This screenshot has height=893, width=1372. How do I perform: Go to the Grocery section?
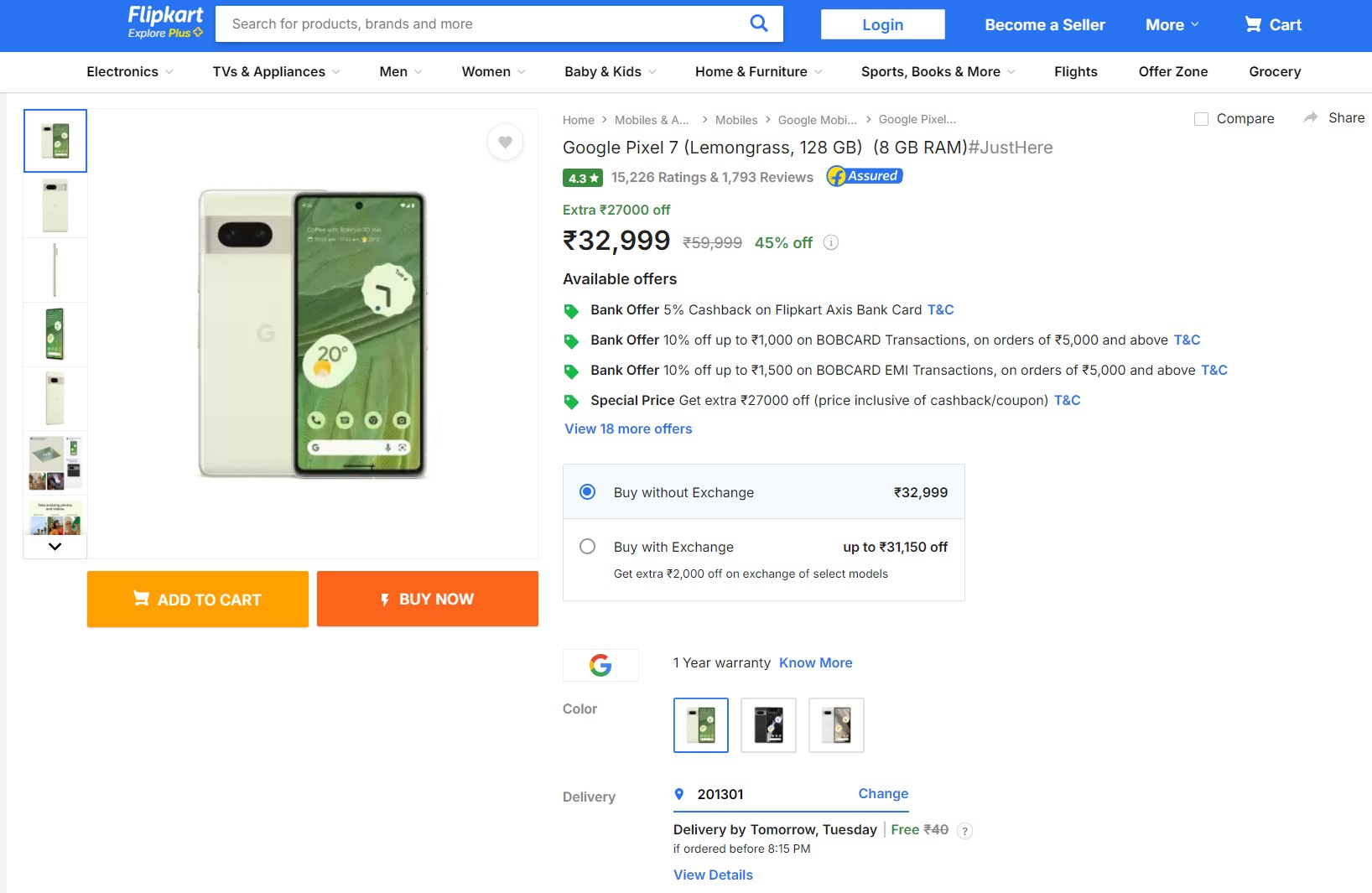coord(1274,72)
